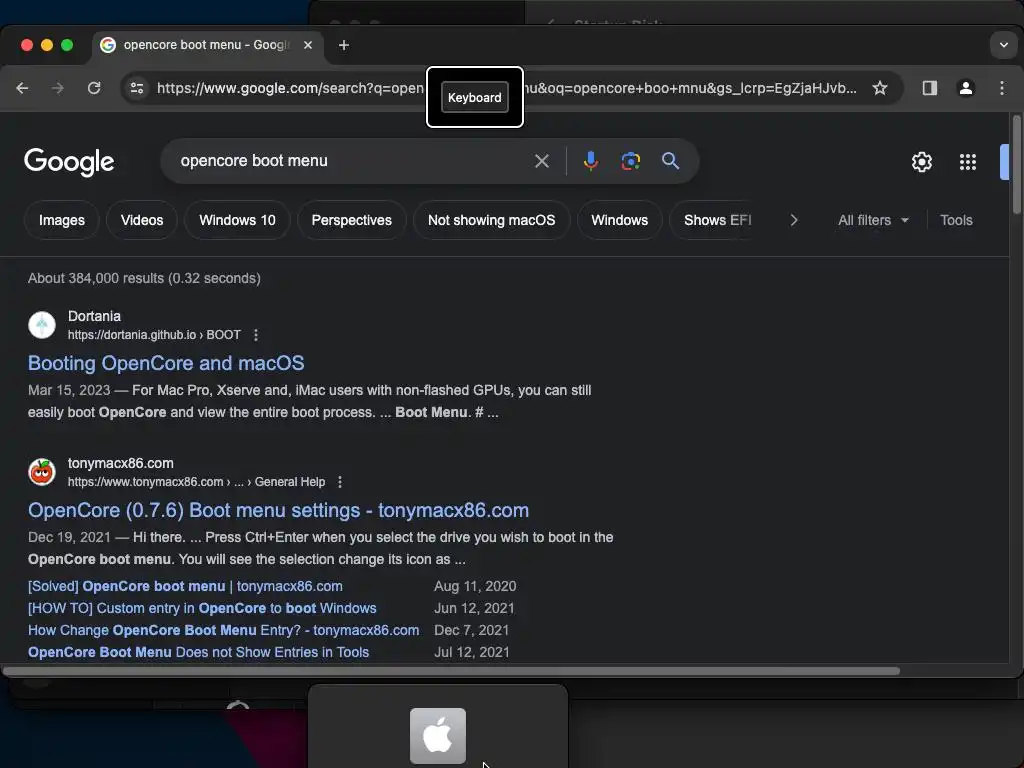Click the Jun 12, 2021 date
The height and width of the screenshot is (768, 1024).
474,609
